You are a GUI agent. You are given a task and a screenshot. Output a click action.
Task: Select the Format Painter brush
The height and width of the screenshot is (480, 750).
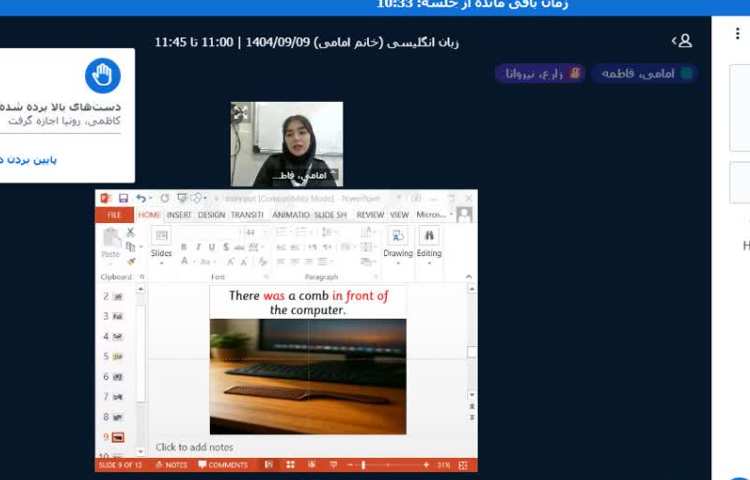tap(131, 262)
